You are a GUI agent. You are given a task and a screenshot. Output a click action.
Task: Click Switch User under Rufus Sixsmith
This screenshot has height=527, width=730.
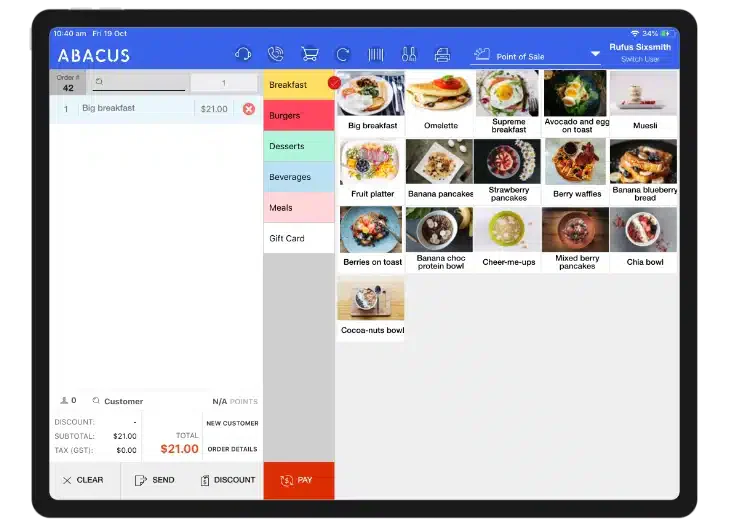(x=640, y=60)
